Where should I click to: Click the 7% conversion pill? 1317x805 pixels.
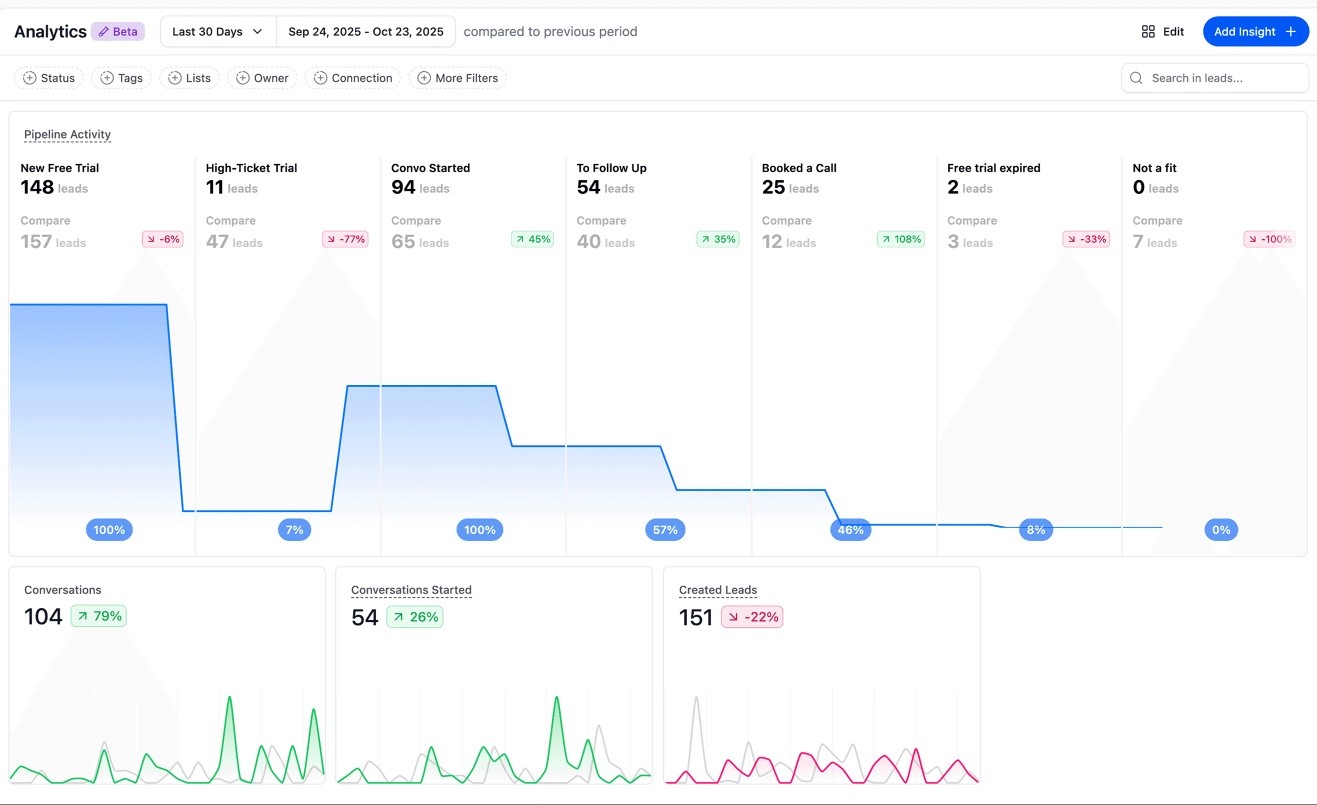[294, 530]
